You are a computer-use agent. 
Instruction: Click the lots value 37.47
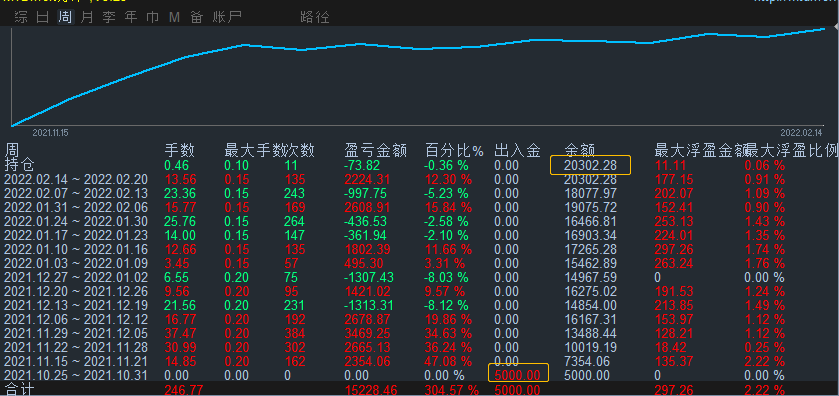click(x=180, y=333)
